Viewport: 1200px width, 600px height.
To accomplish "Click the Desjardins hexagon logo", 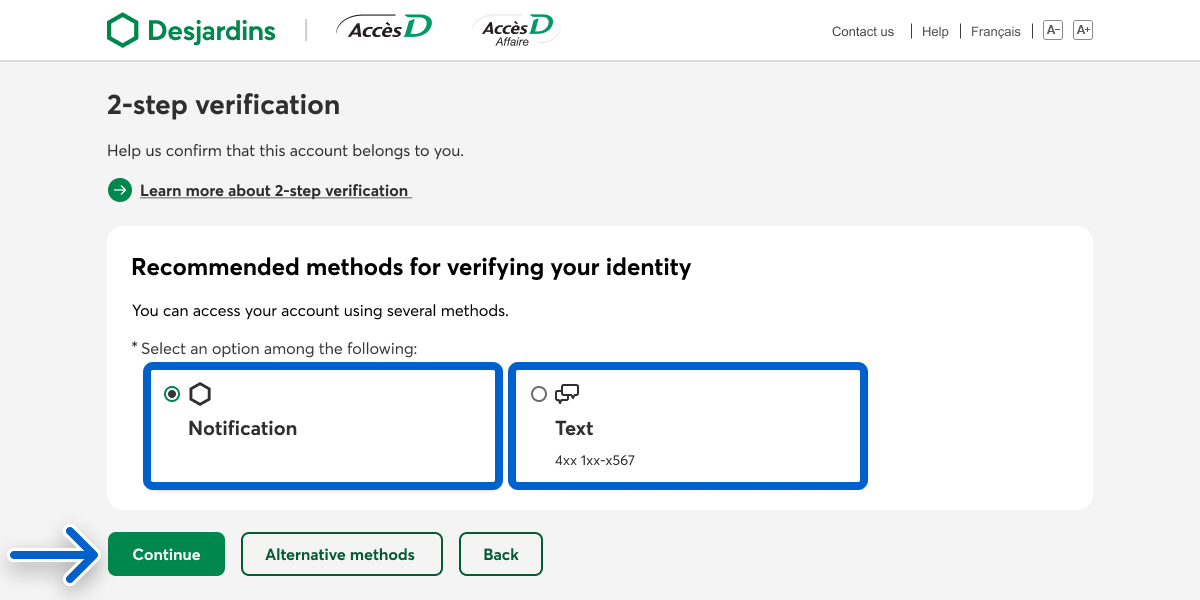I will (x=122, y=30).
